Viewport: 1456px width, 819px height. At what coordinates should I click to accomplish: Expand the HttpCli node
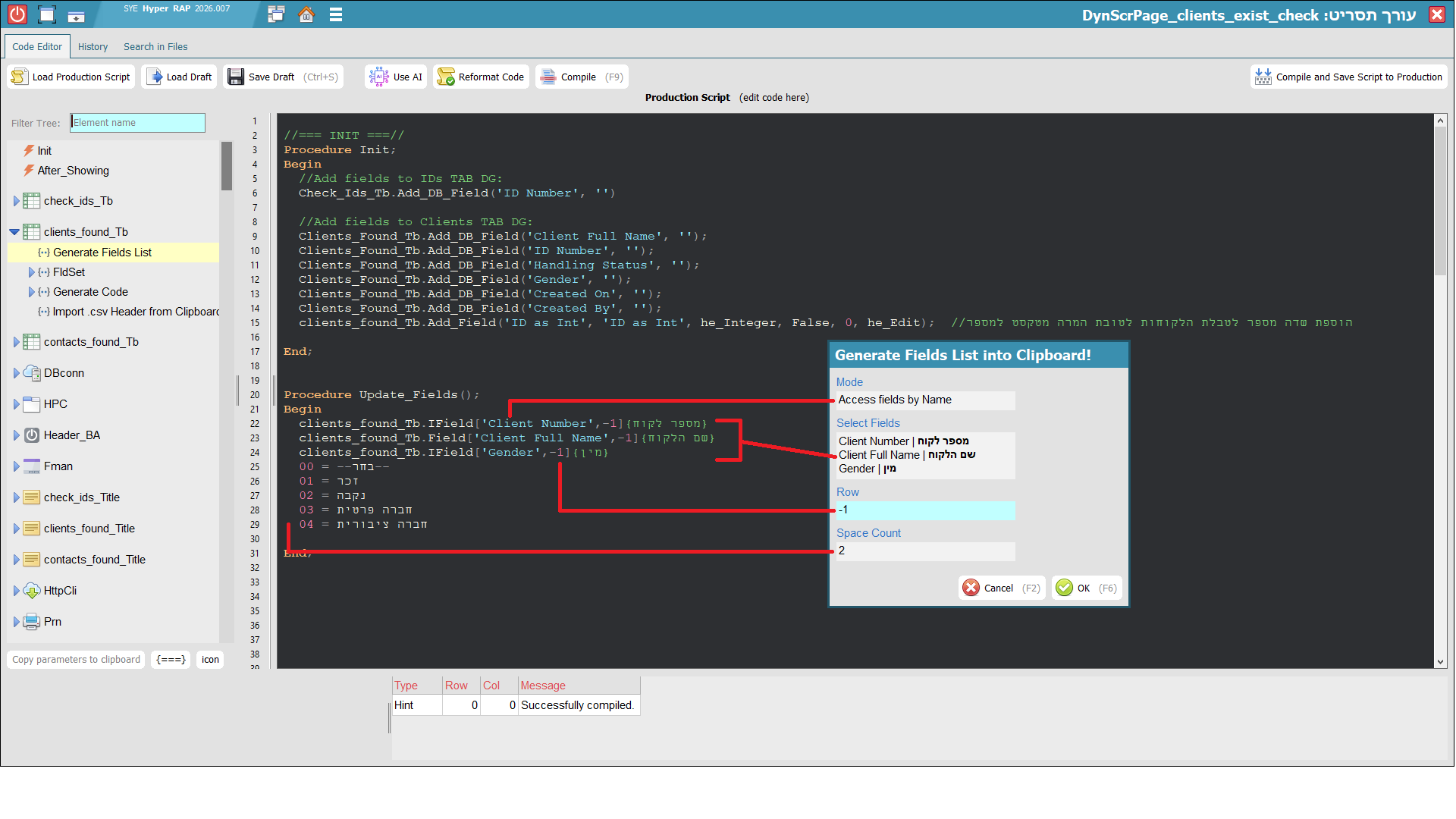(x=17, y=591)
